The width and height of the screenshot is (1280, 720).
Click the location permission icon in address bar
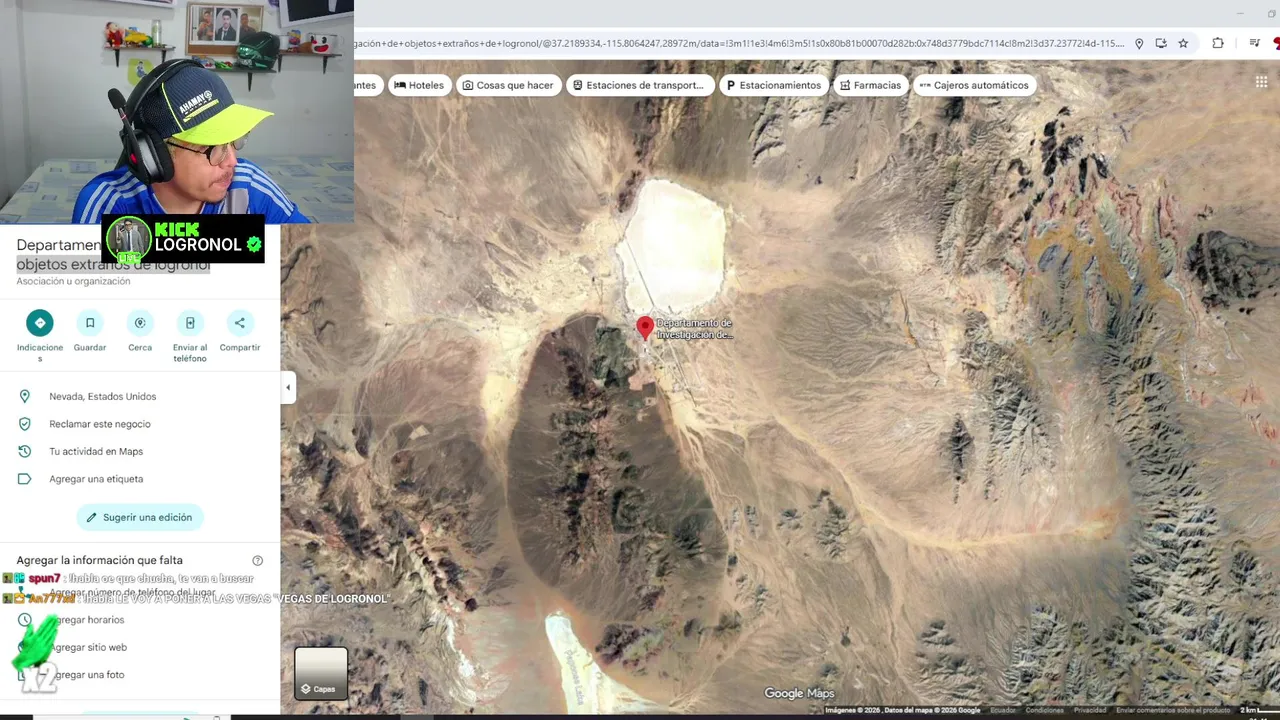click(1138, 43)
